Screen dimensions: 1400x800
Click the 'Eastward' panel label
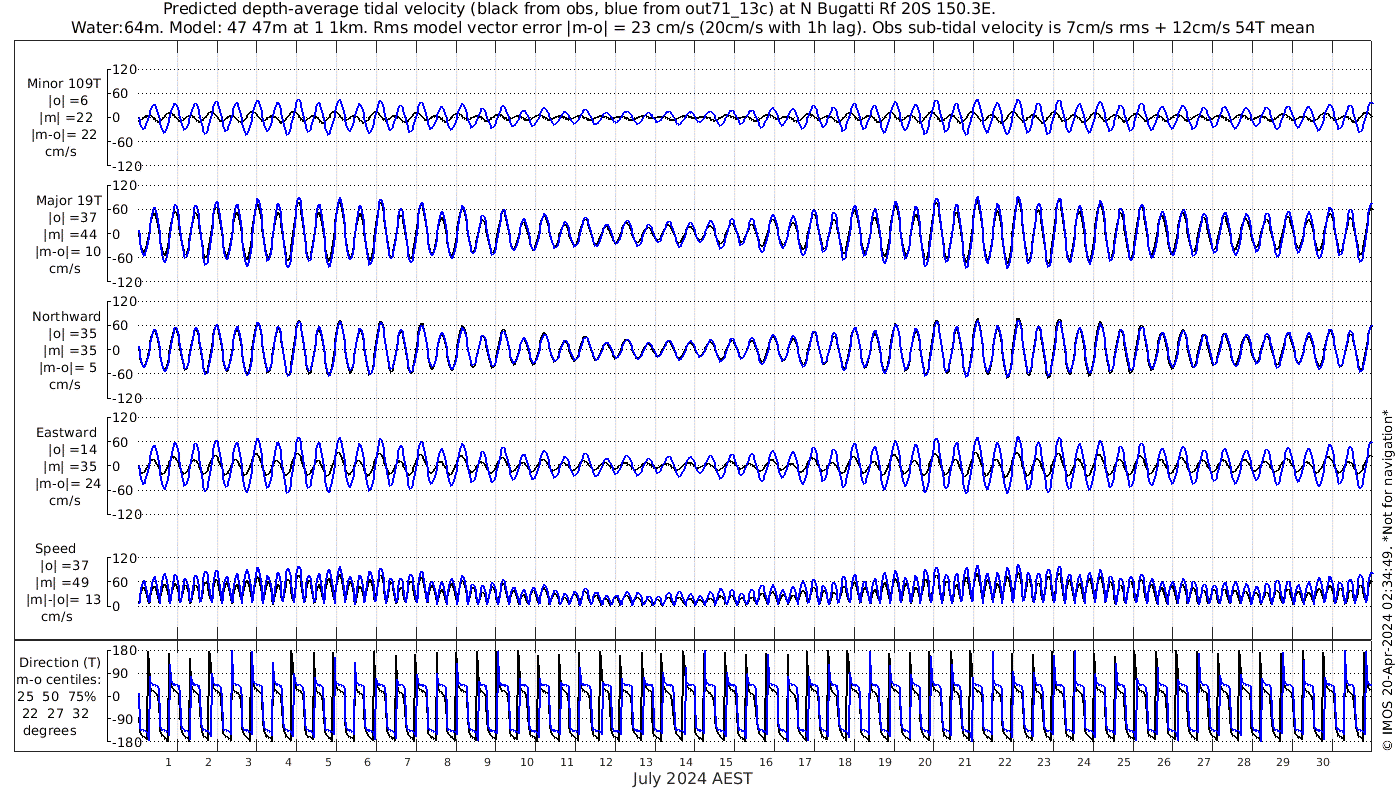[67, 433]
